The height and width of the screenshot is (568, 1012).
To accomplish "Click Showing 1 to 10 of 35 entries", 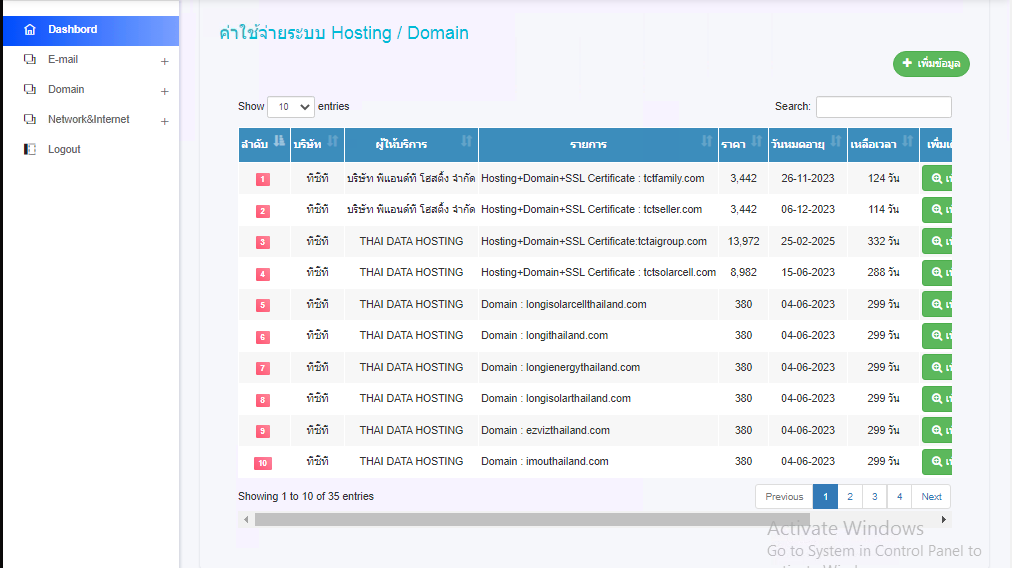I will click(x=306, y=496).
